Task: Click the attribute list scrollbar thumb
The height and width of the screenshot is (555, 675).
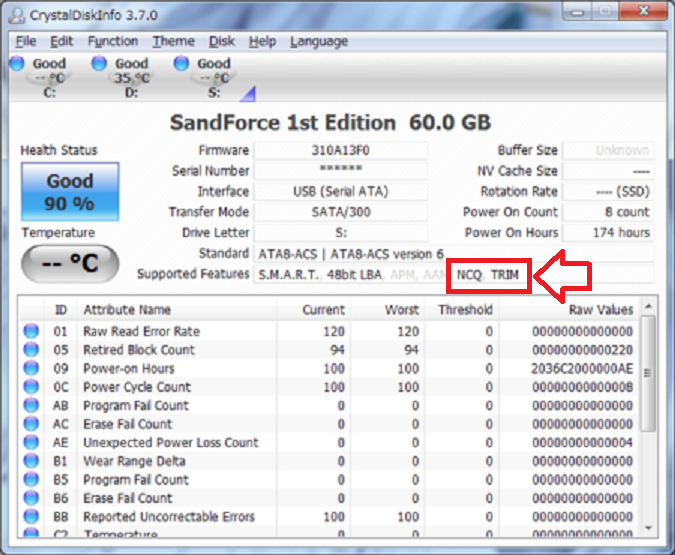Action: coord(648,373)
